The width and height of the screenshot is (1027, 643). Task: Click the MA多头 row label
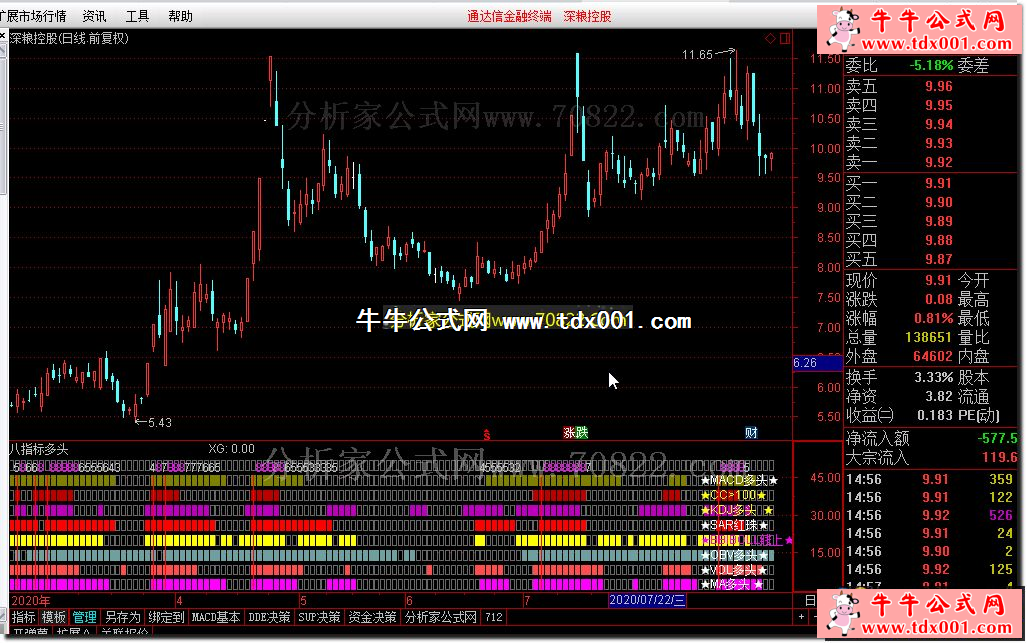tap(732, 584)
